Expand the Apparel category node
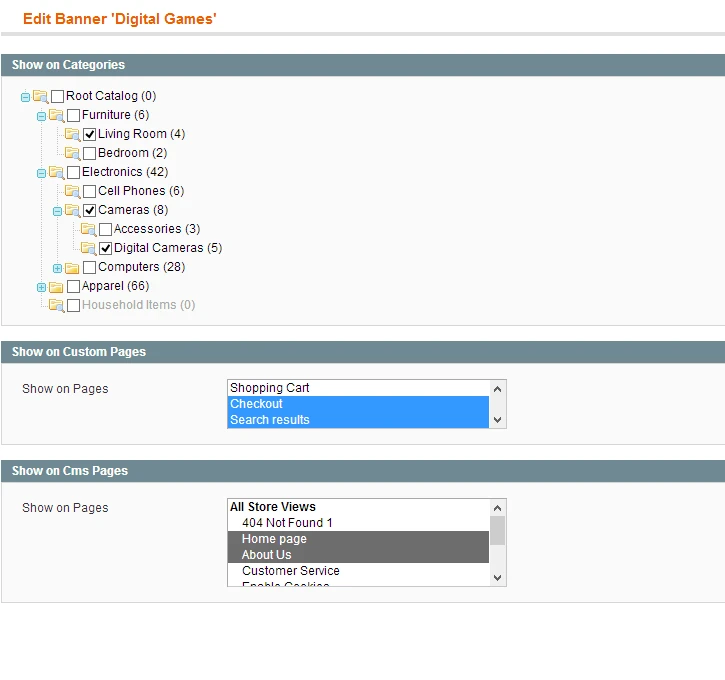This screenshot has width=725, height=680. [x=41, y=287]
